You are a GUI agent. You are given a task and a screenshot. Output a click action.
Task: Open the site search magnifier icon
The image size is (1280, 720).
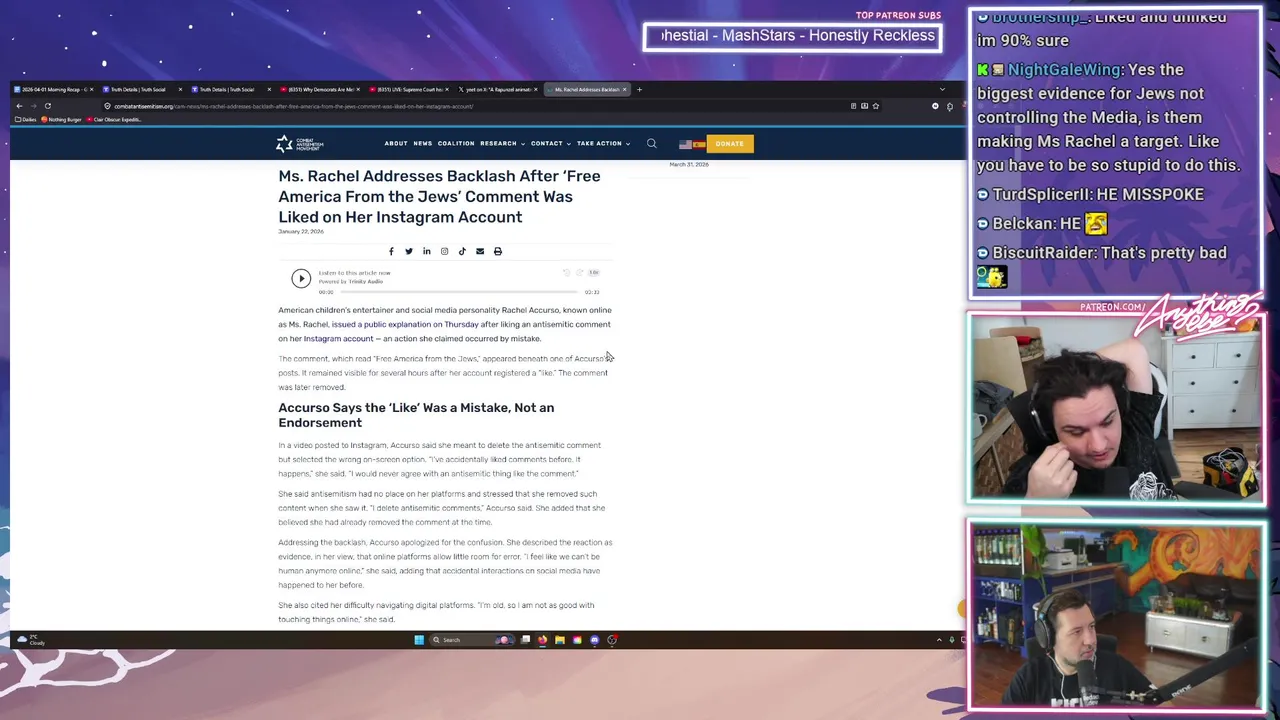point(651,143)
